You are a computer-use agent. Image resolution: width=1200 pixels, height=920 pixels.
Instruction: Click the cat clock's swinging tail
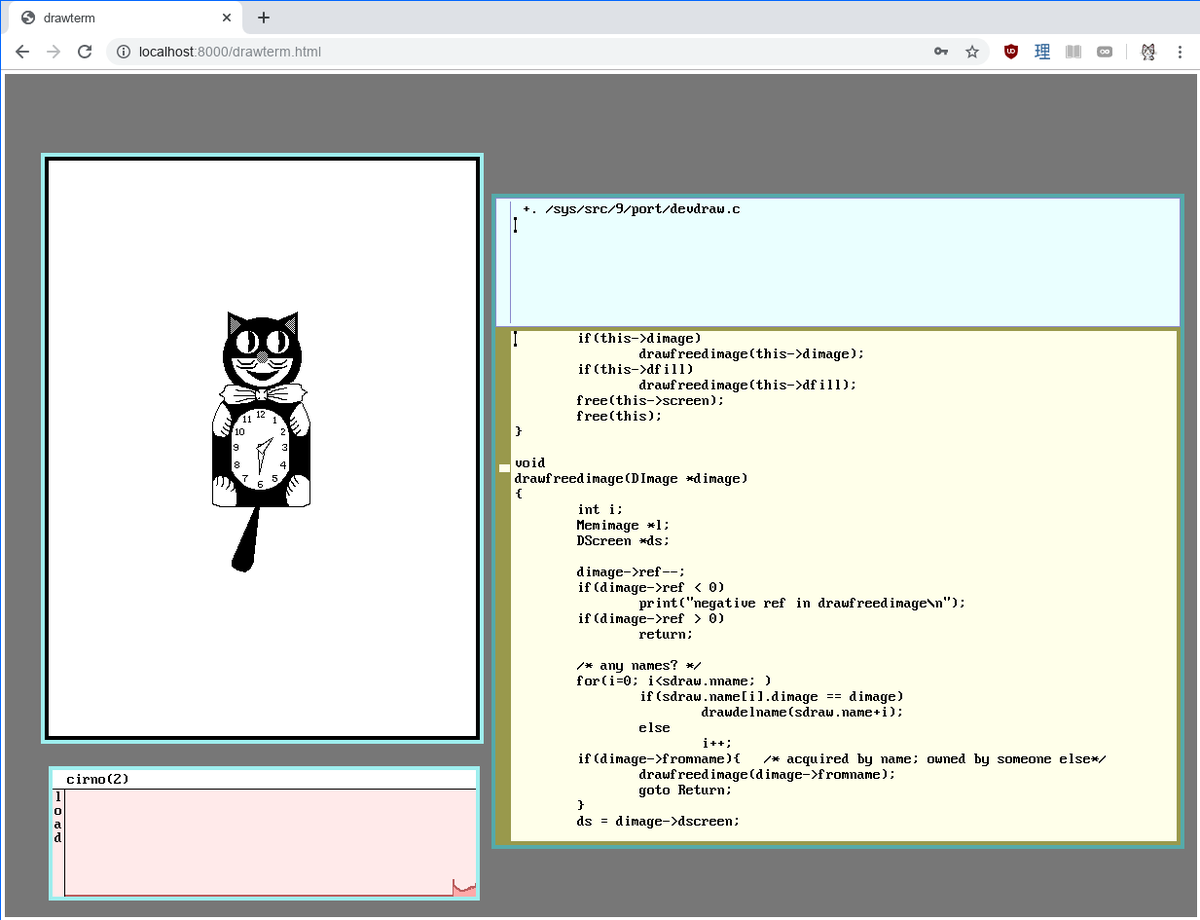coord(248,539)
